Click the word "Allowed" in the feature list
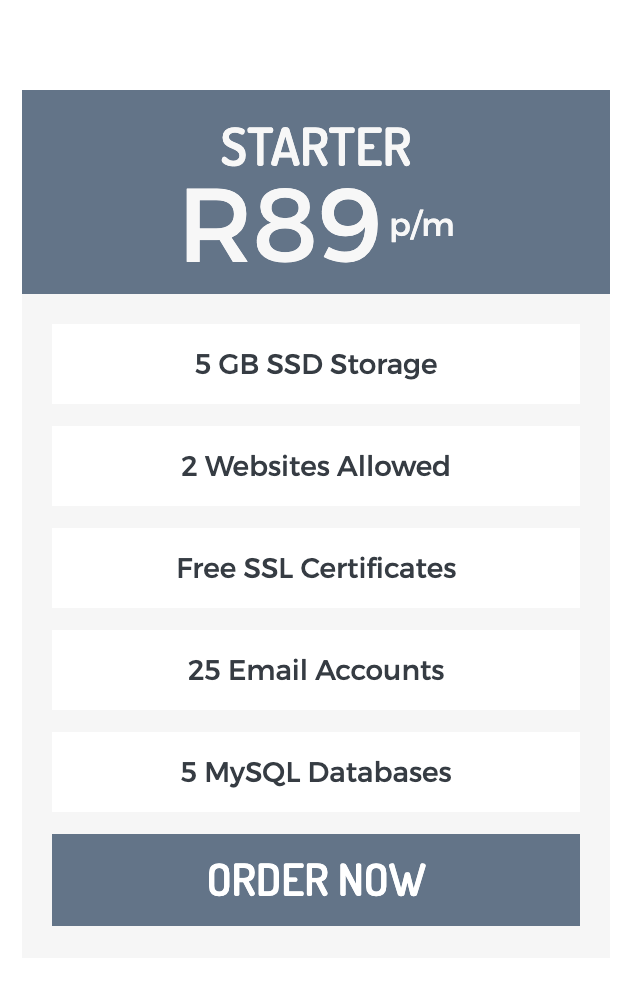642x992 pixels. click(x=394, y=466)
